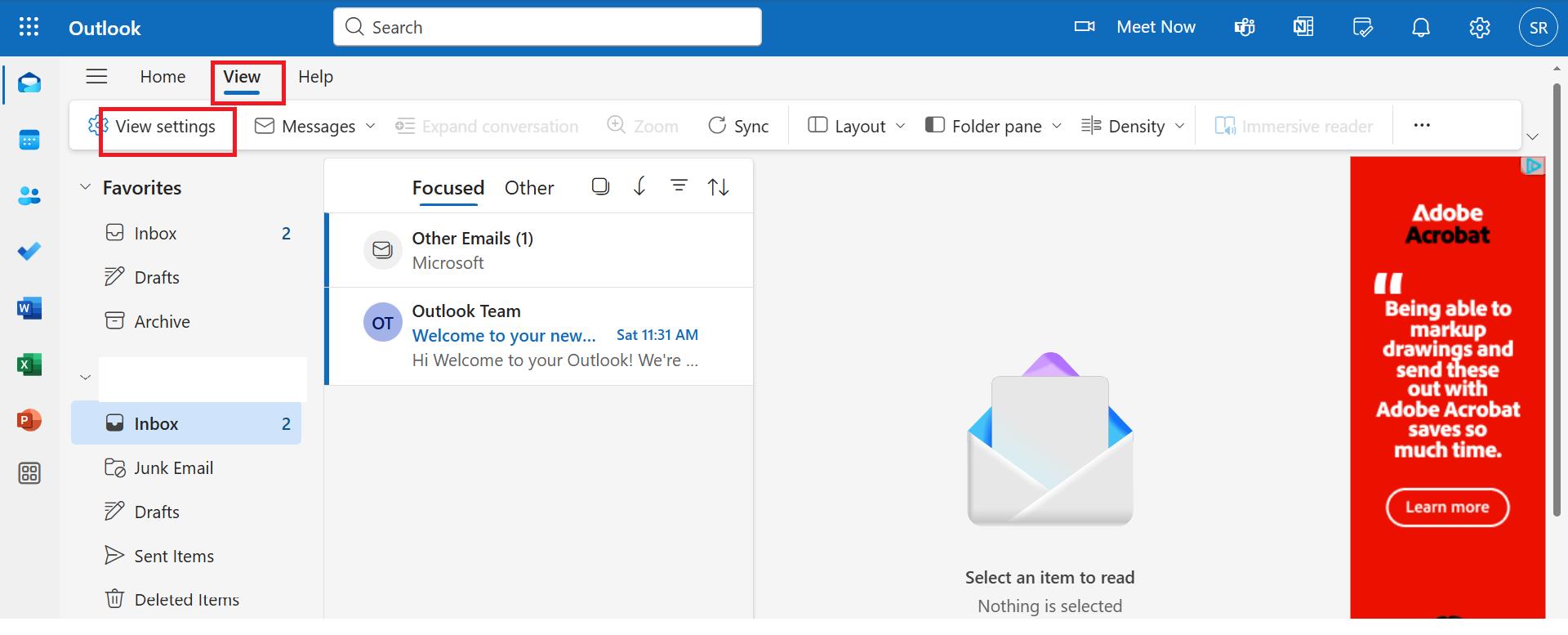Open the Other Emails (1) row

coord(539,250)
